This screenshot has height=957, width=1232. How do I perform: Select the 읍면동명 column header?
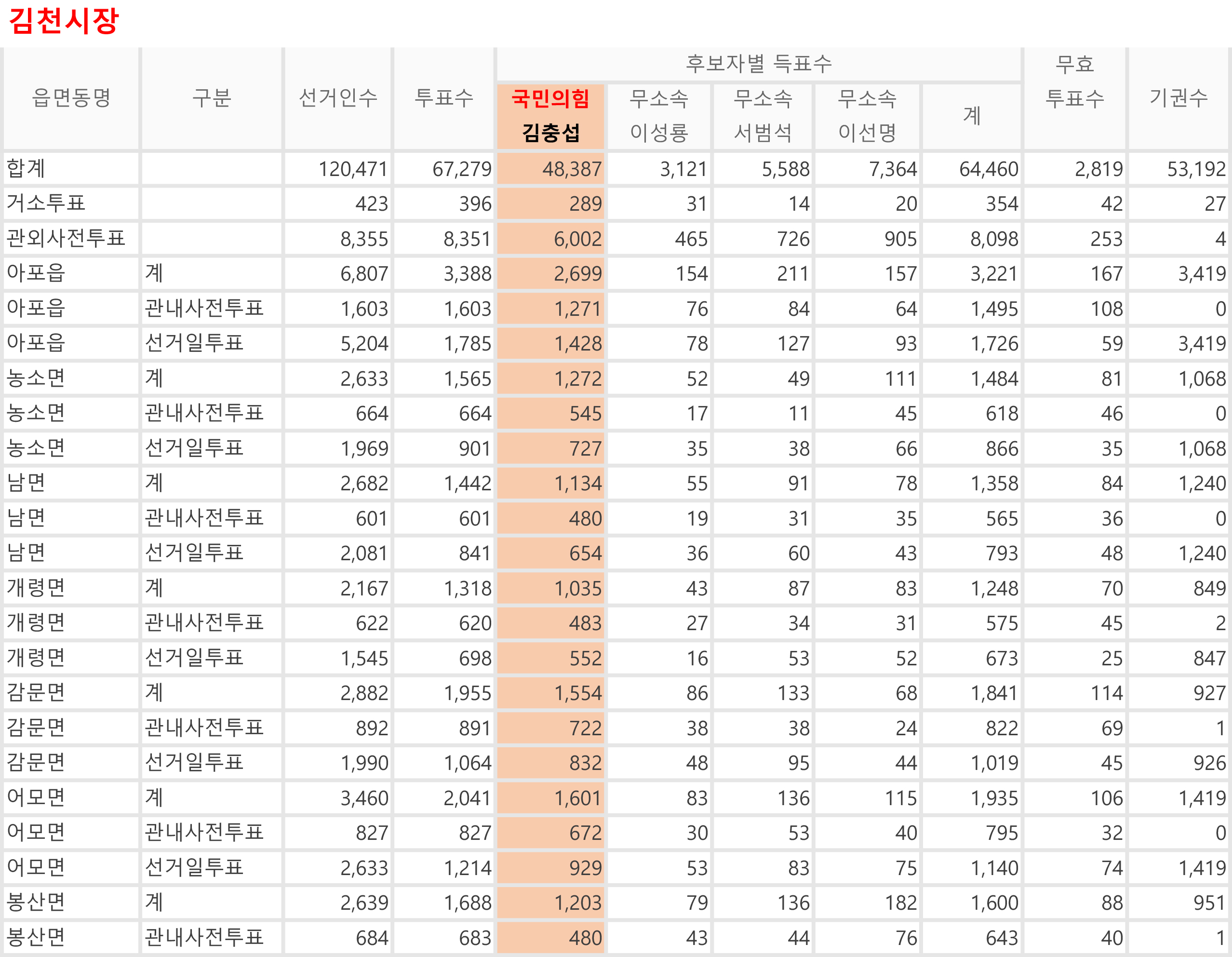tap(71, 98)
